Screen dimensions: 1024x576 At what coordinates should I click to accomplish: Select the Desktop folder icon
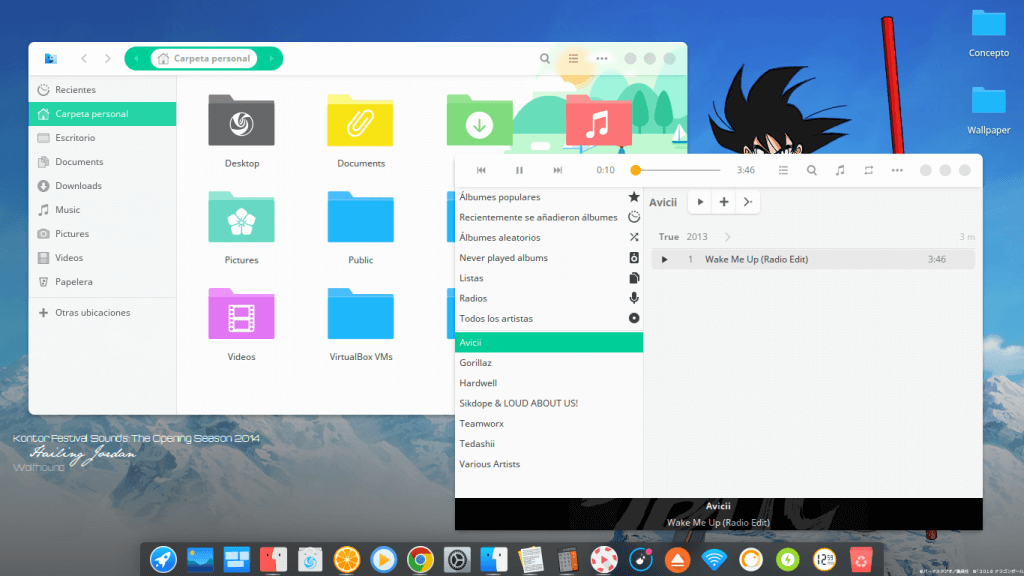click(x=242, y=121)
